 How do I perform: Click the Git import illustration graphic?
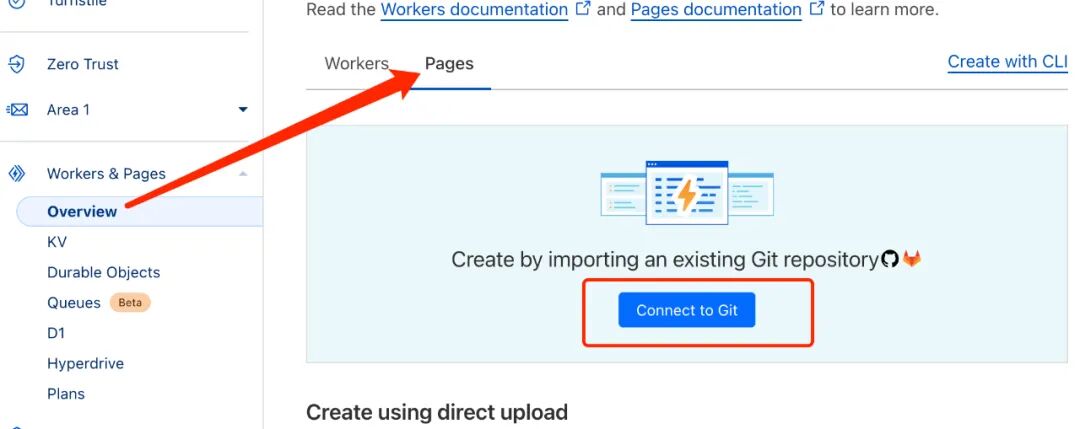pos(687,193)
